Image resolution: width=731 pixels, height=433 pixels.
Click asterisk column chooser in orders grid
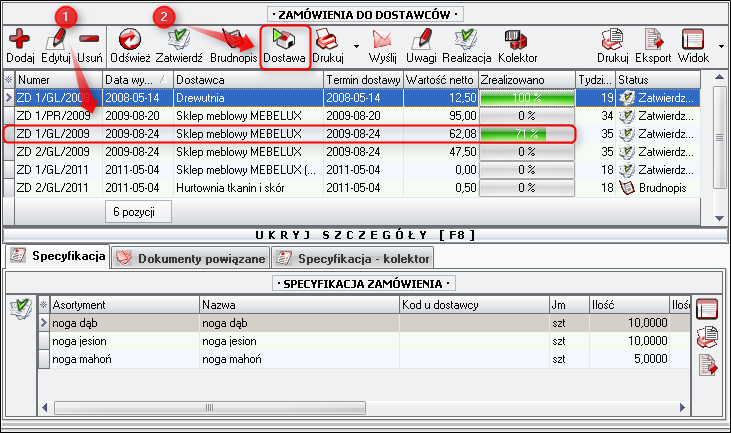coord(8,80)
